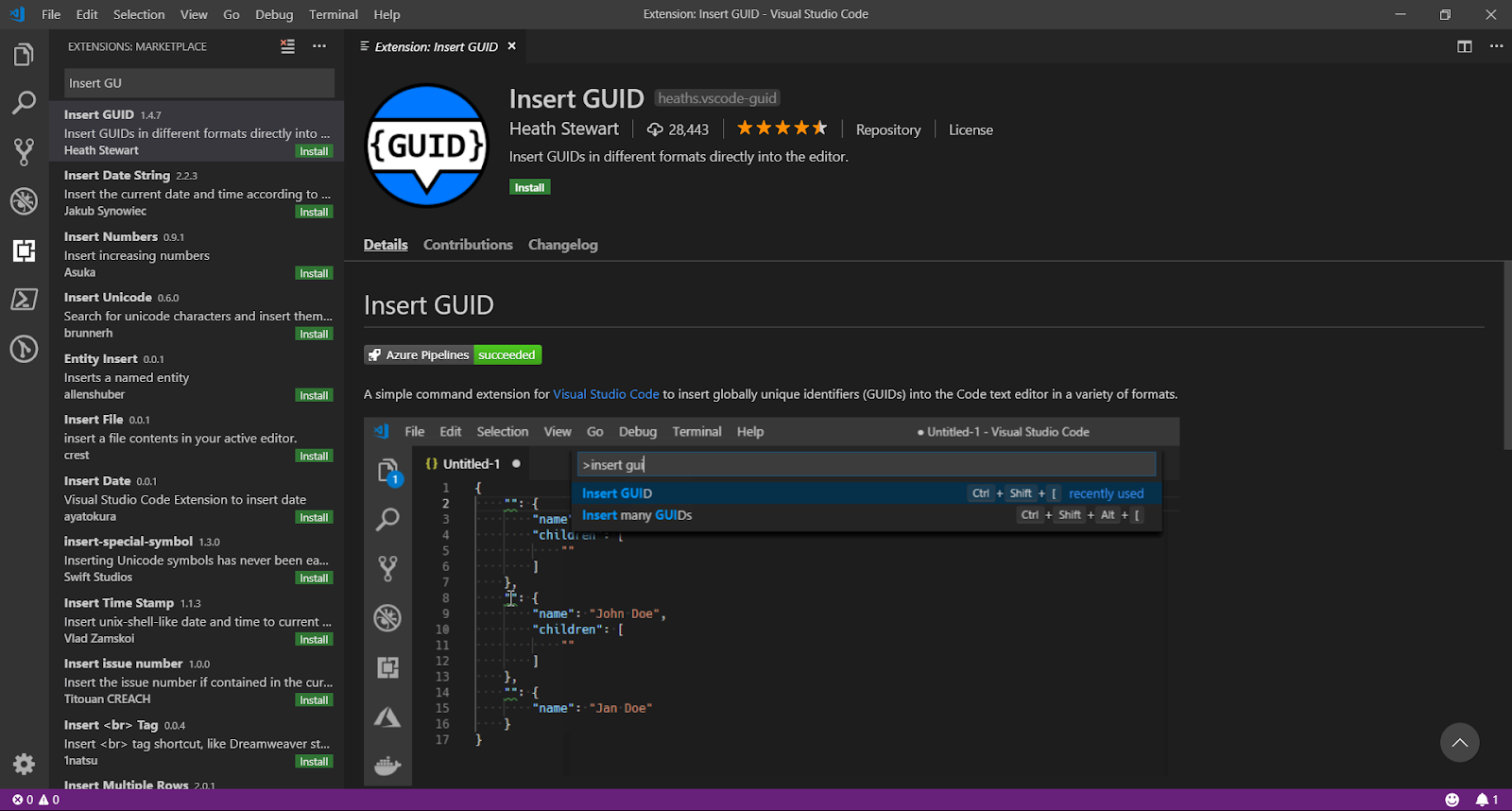Install the Insert issue number extension
Image resolution: width=1512 pixels, height=811 pixels.
tap(314, 699)
